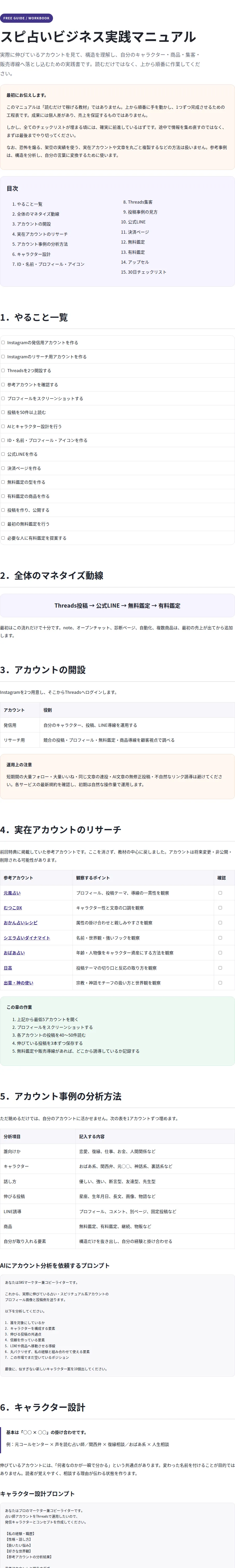Jump to '全体のマネタイズ動線' in contents
Screen dimensions: 235x1568
tap(38, 214)
